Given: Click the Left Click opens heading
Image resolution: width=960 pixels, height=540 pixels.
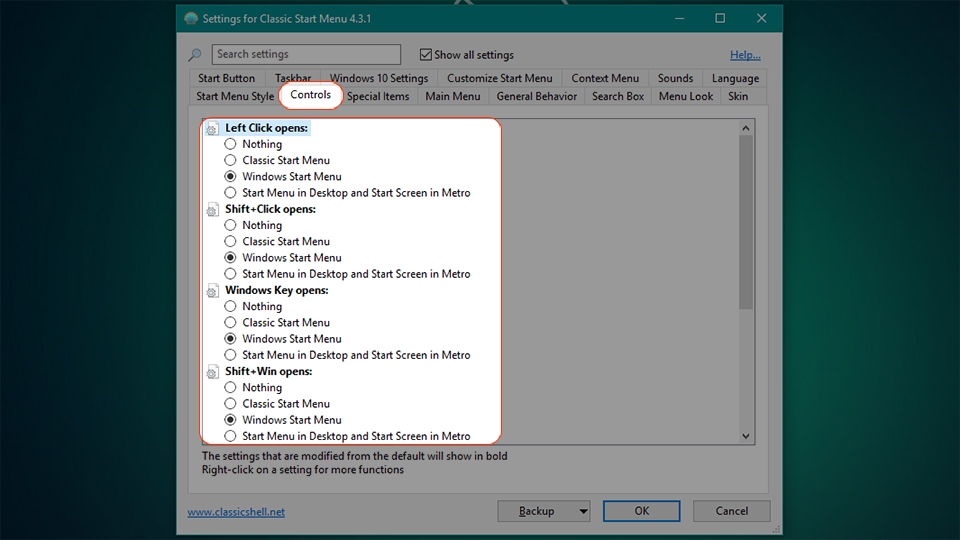Looking at the screenshot, I should pyautogui.click(x=266, y=128).
